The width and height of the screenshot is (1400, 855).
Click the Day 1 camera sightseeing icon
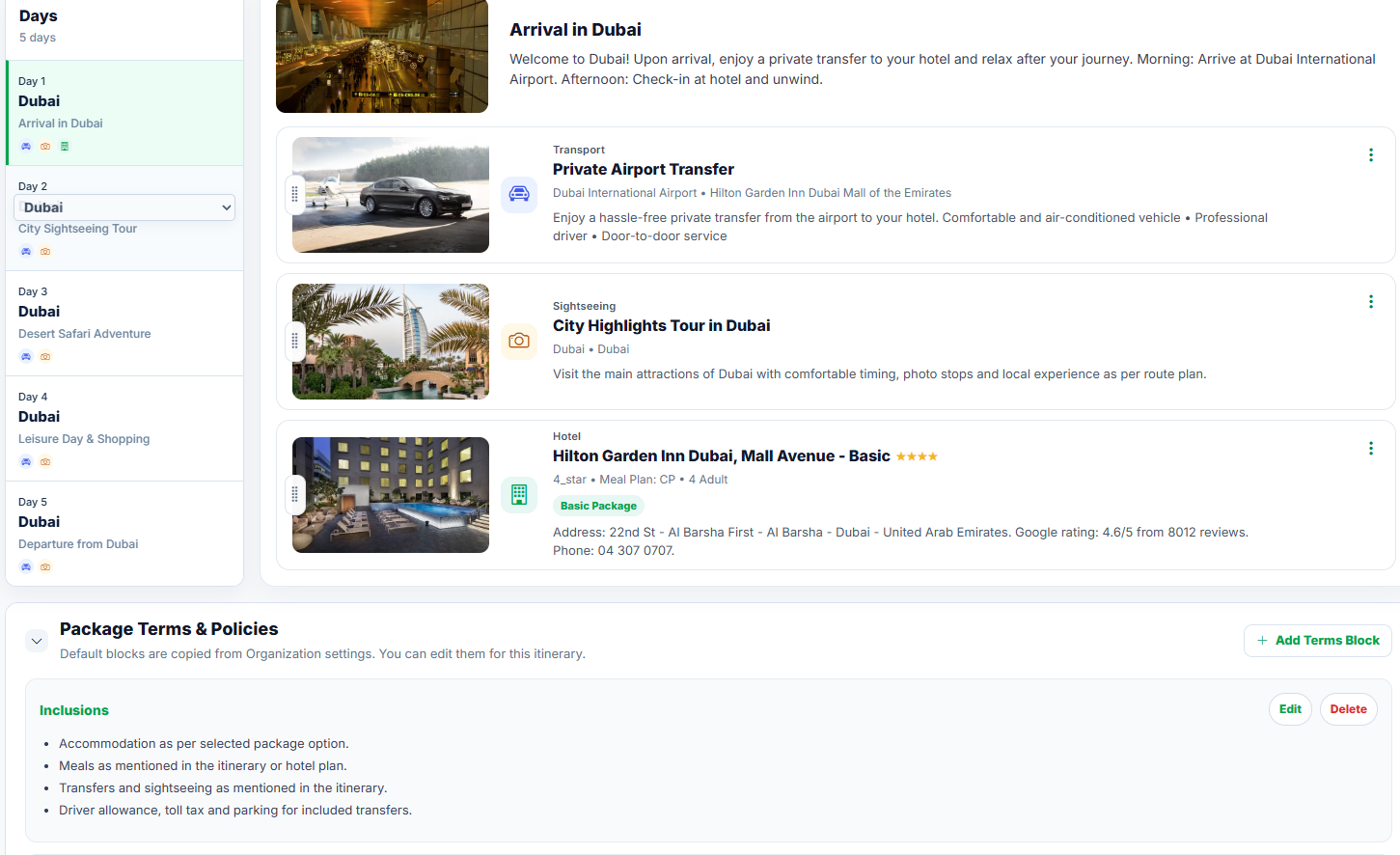(45, 147)
